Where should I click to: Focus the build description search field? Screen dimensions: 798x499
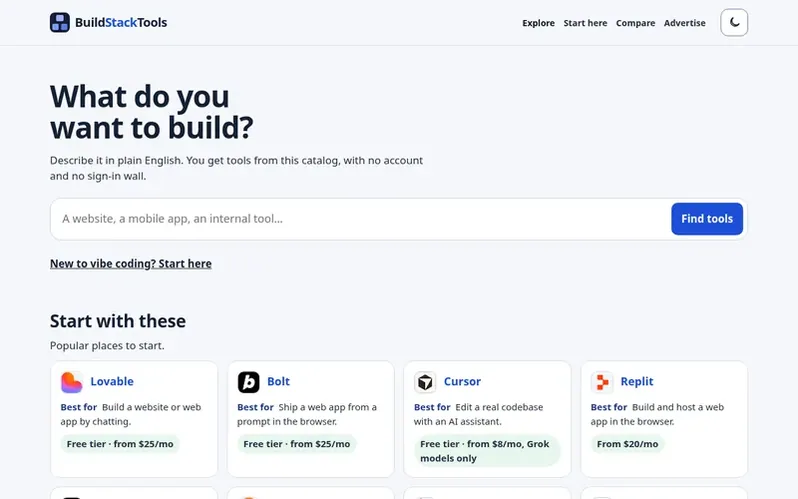[x=360, y=219]
